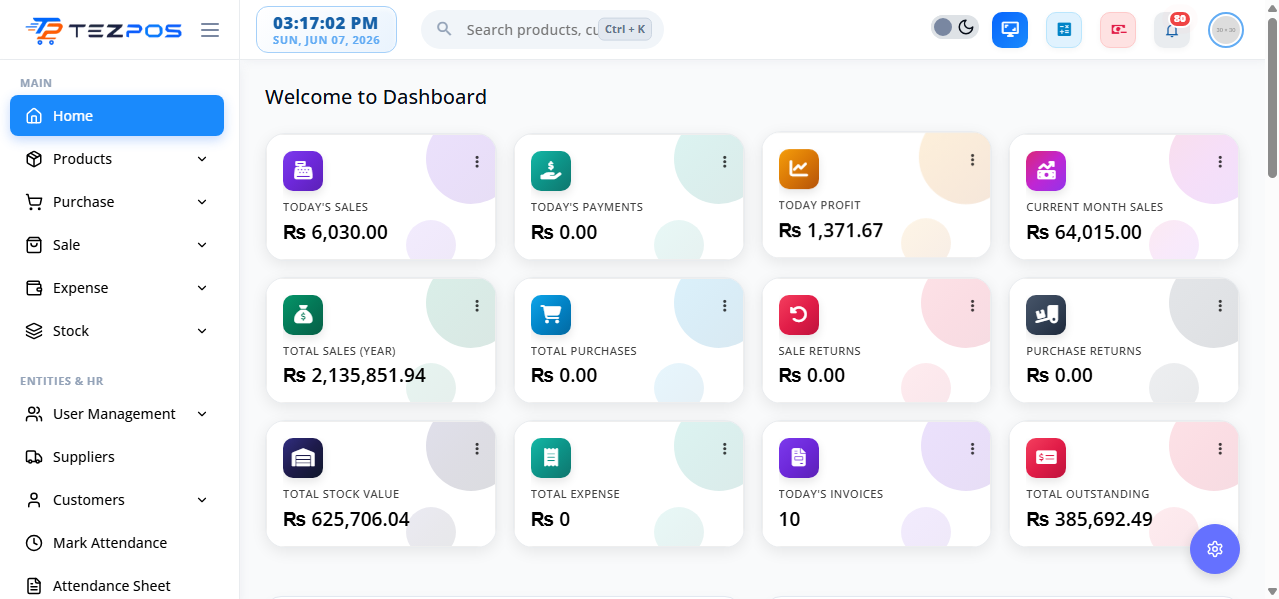The image size is (1279, 599).
Task: Click the Rs 385,692.49 outstanding amount
Action: [x=1089, y=520]
